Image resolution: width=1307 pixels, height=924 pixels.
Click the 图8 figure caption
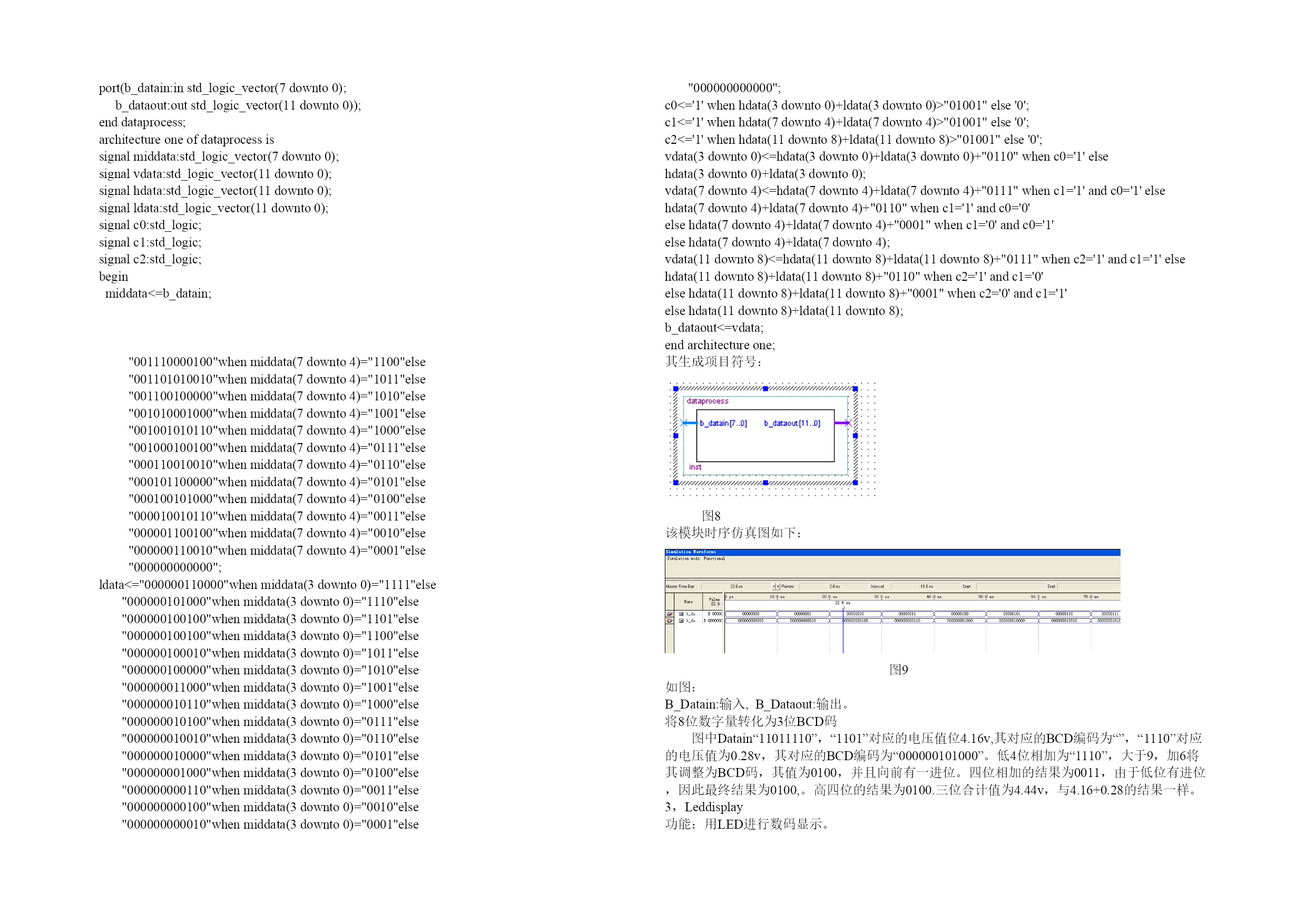click(x=712, y=516)
